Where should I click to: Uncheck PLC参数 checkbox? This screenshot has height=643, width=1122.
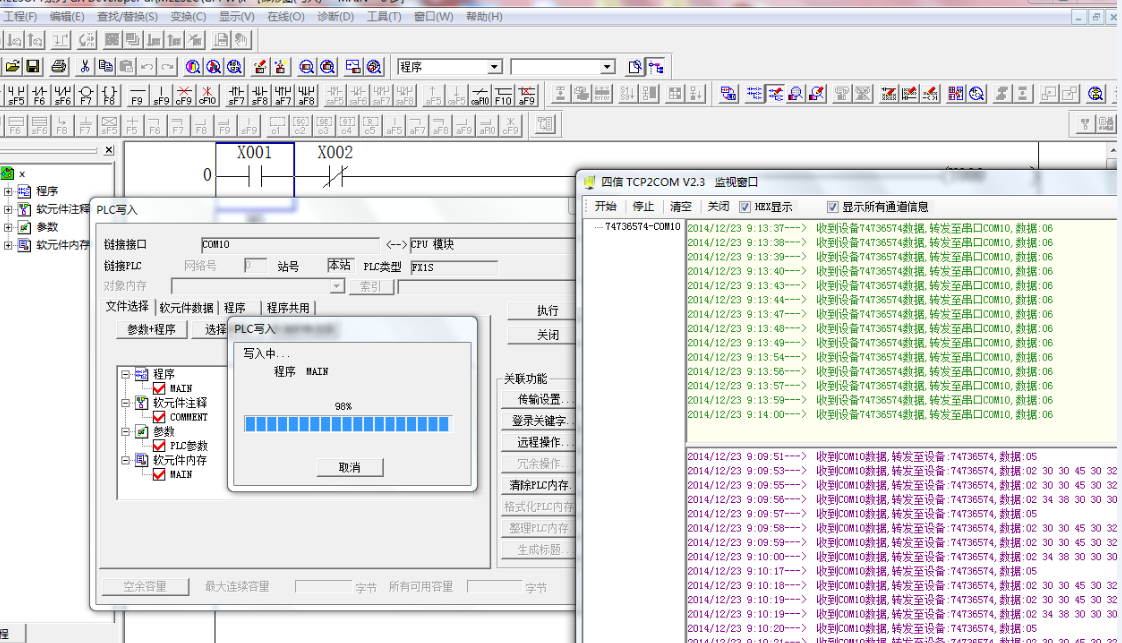(159, 446)
